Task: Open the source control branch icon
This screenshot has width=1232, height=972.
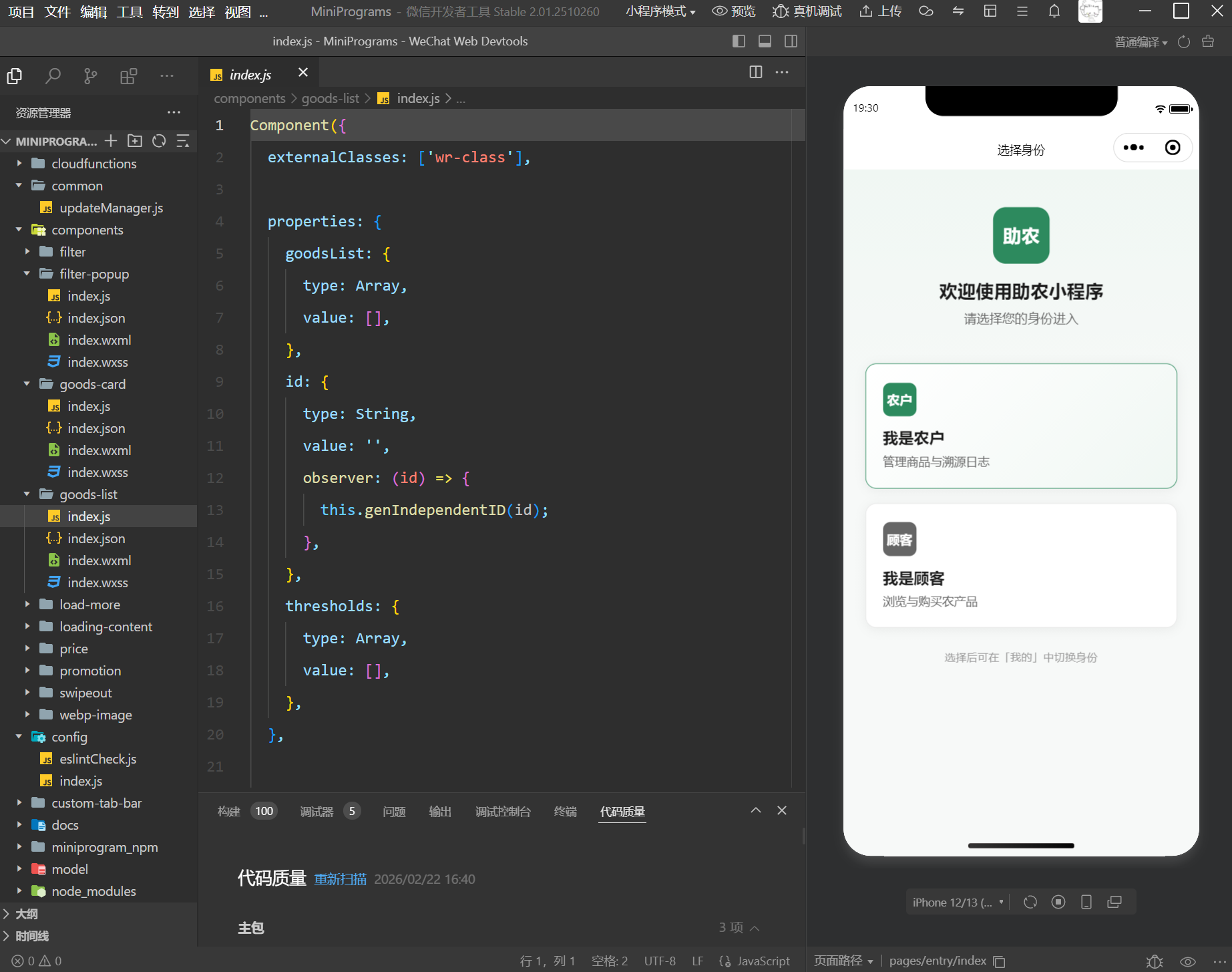Action: pyautogui.click(x=90, y=76)
